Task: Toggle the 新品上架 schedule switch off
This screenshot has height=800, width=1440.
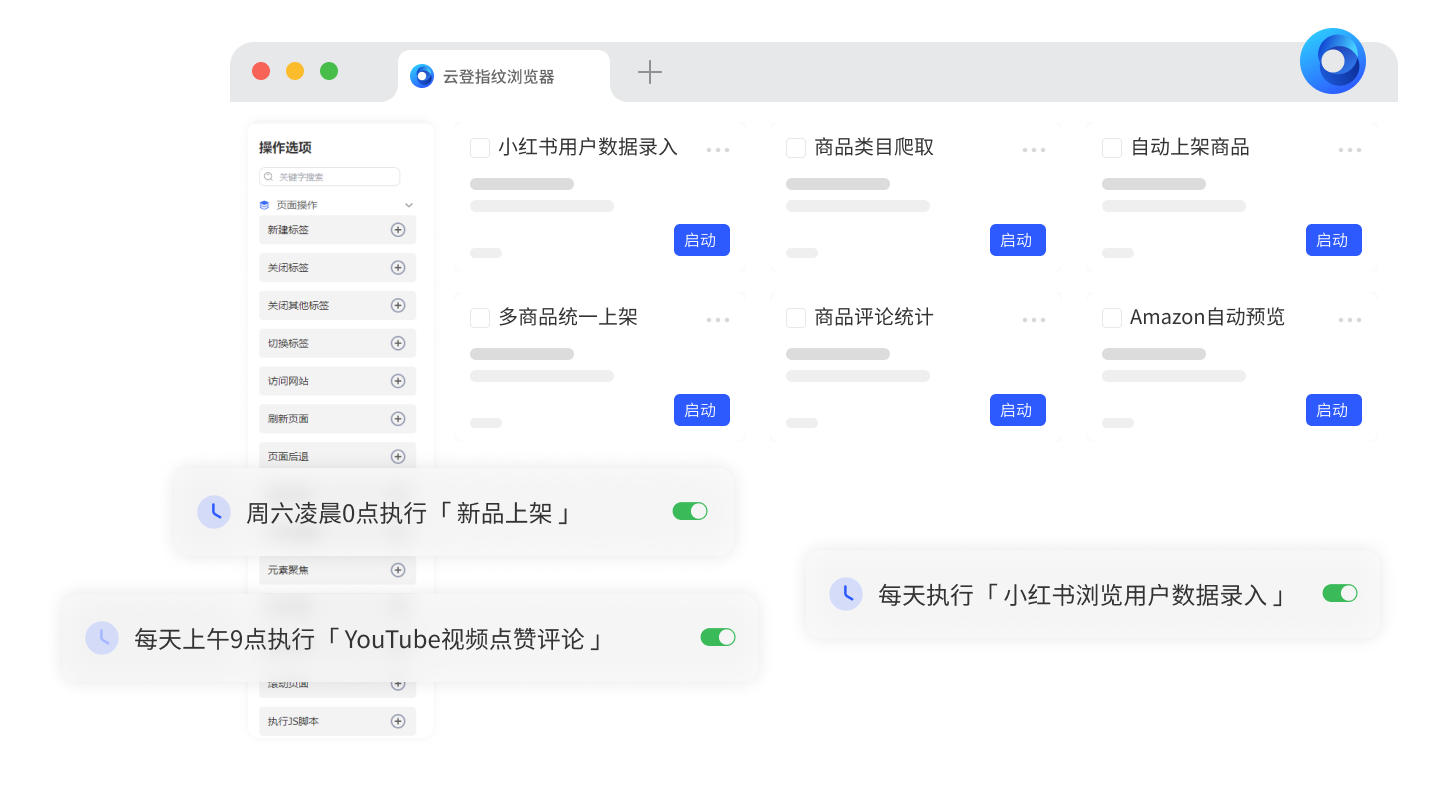Action: (690, 511)
